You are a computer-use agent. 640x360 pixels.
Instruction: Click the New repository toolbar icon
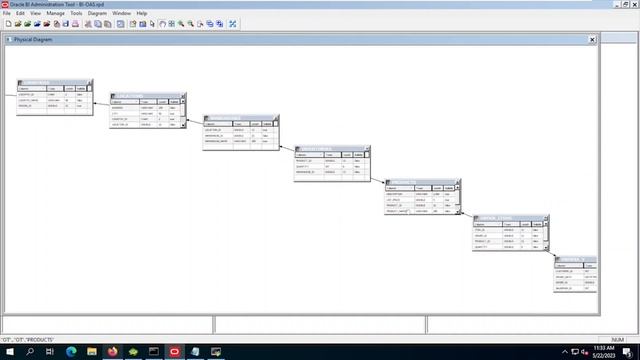point(8,24)
